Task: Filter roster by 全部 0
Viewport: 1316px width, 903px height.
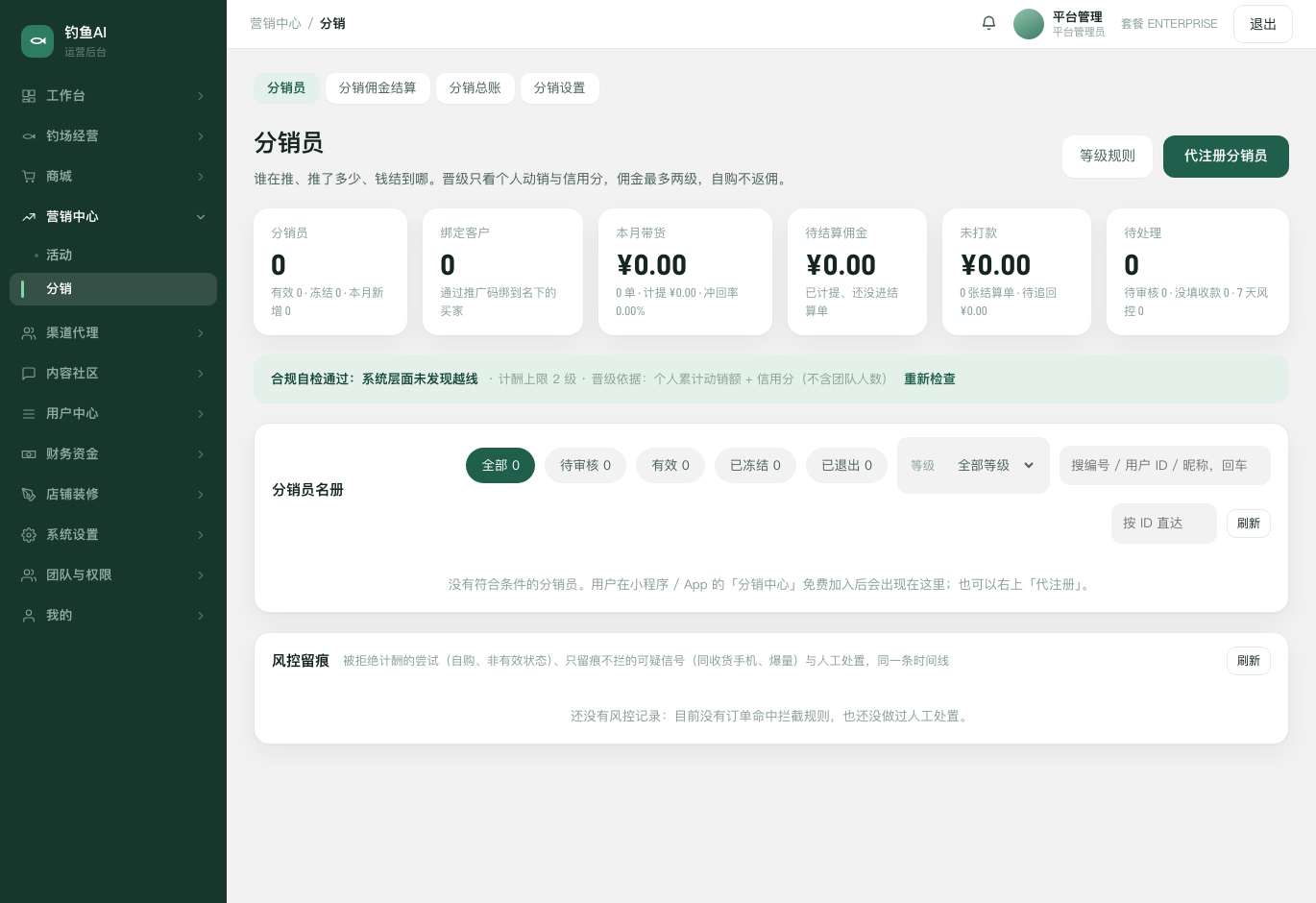Action: pos(500,466)
